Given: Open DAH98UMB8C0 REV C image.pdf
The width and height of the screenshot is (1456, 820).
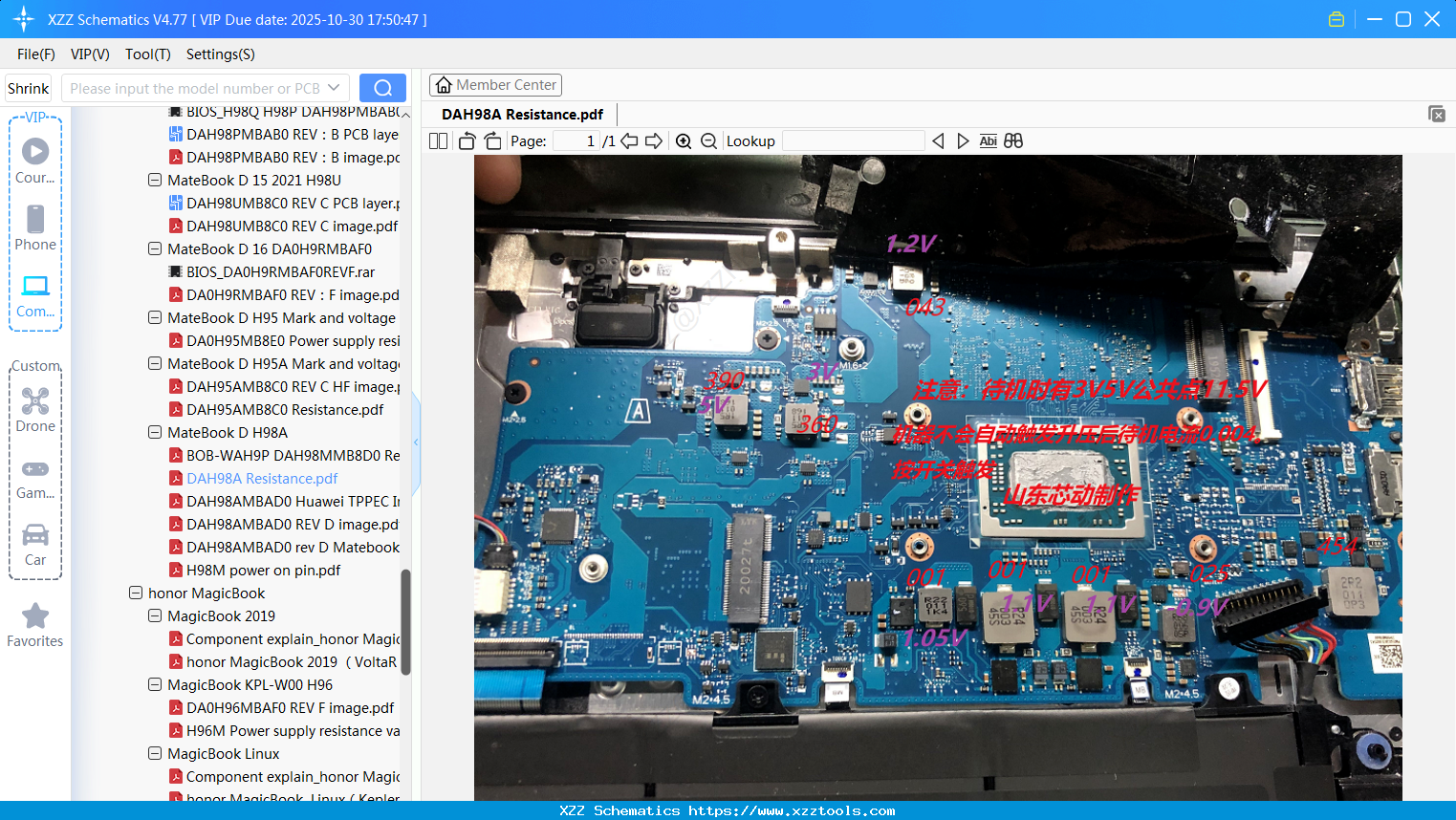Looking at the screenshot, I should click(283, 226).
